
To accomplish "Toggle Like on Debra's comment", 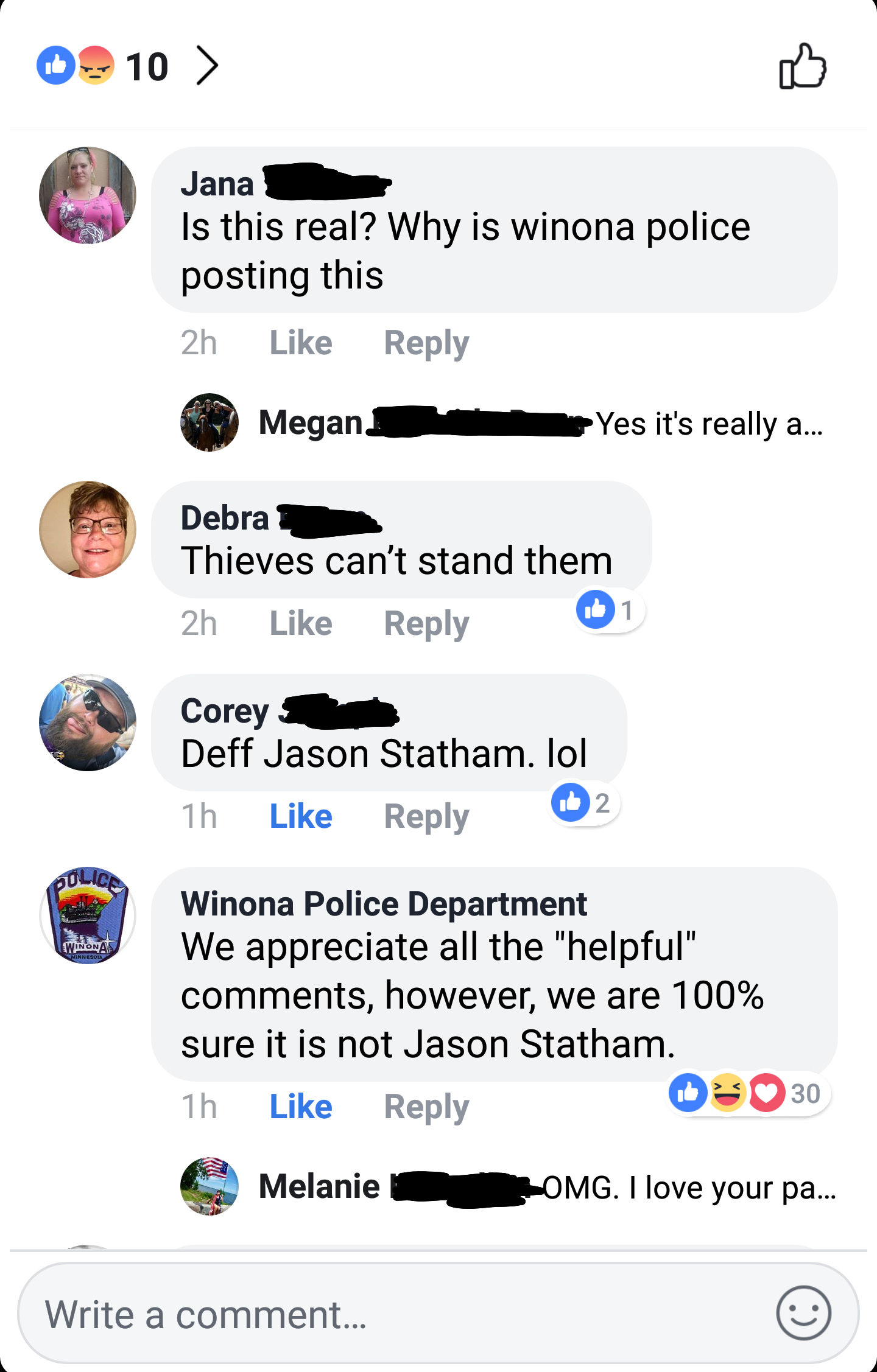I will [x=301, y=623].
